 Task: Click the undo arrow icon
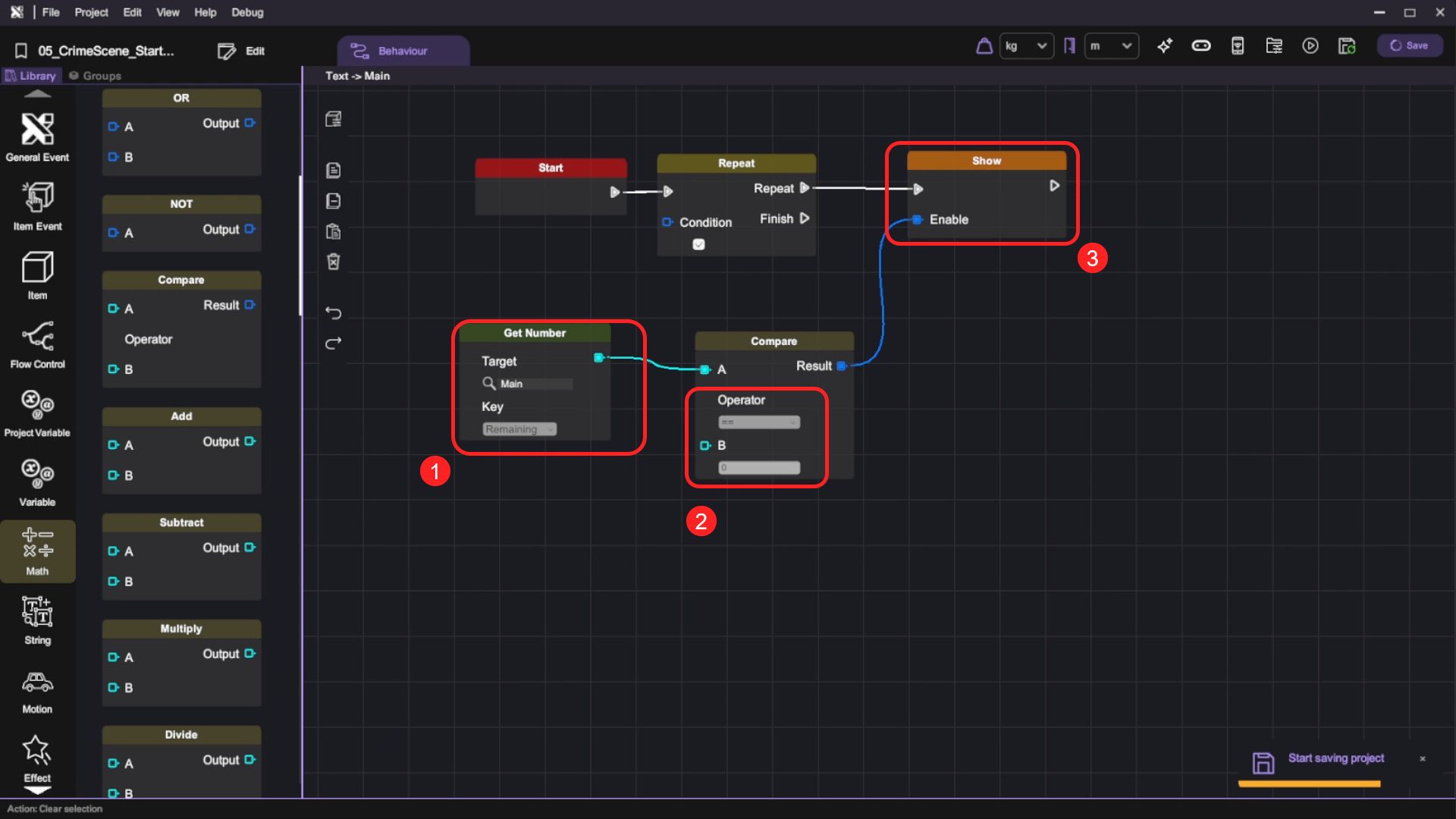333,312
